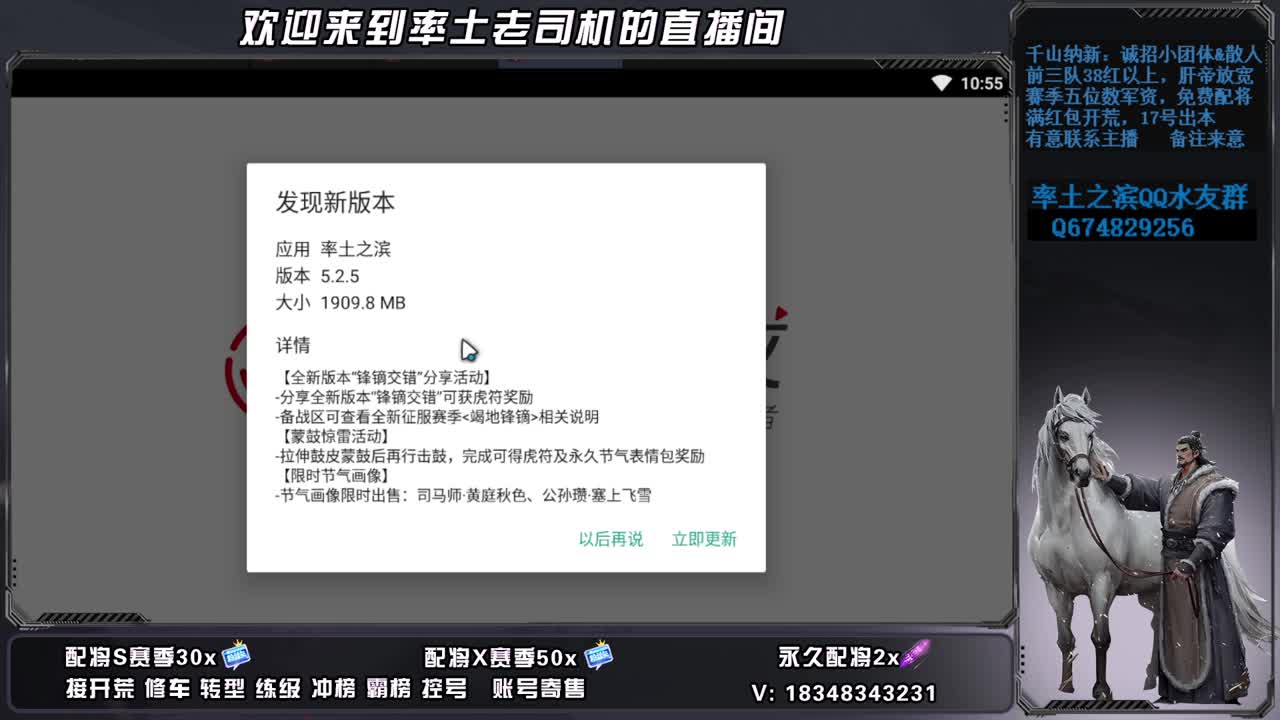Screen dimensions: 1280x720
Task: Click the 【限时节气画像】 heading line
Action: [334, 476]
